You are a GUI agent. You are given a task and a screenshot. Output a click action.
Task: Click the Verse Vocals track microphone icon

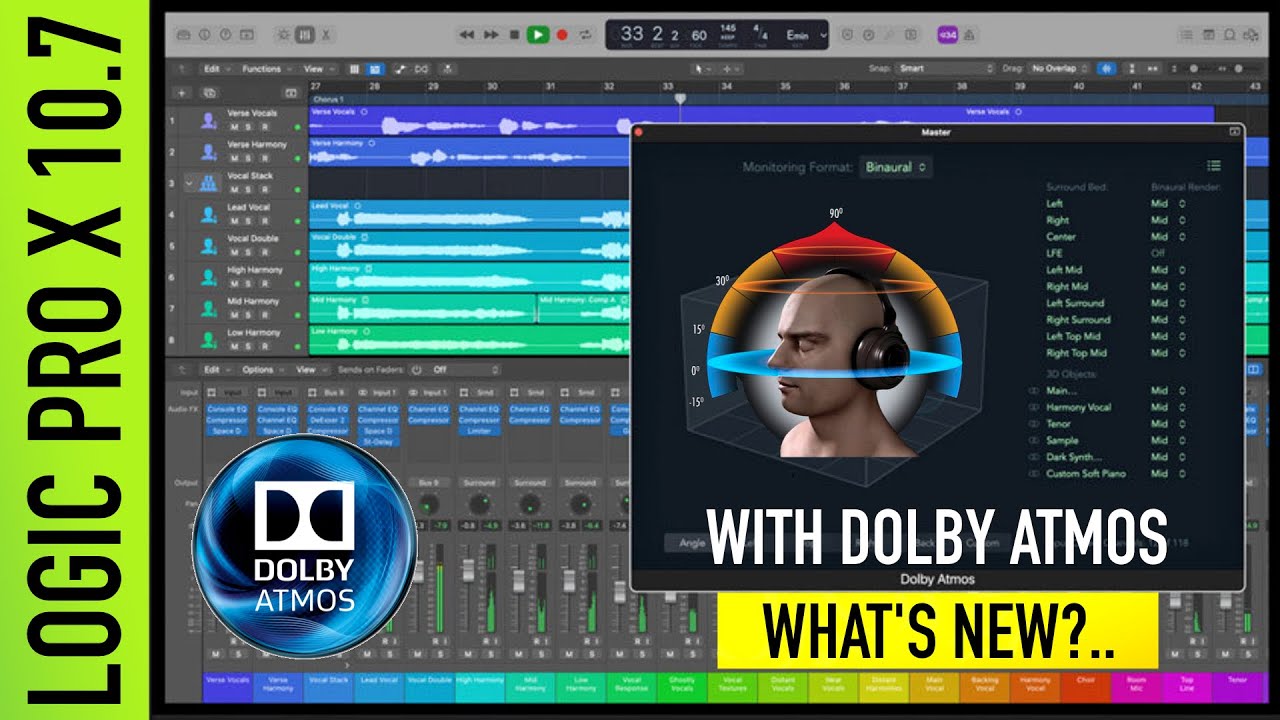pos(208,121)
